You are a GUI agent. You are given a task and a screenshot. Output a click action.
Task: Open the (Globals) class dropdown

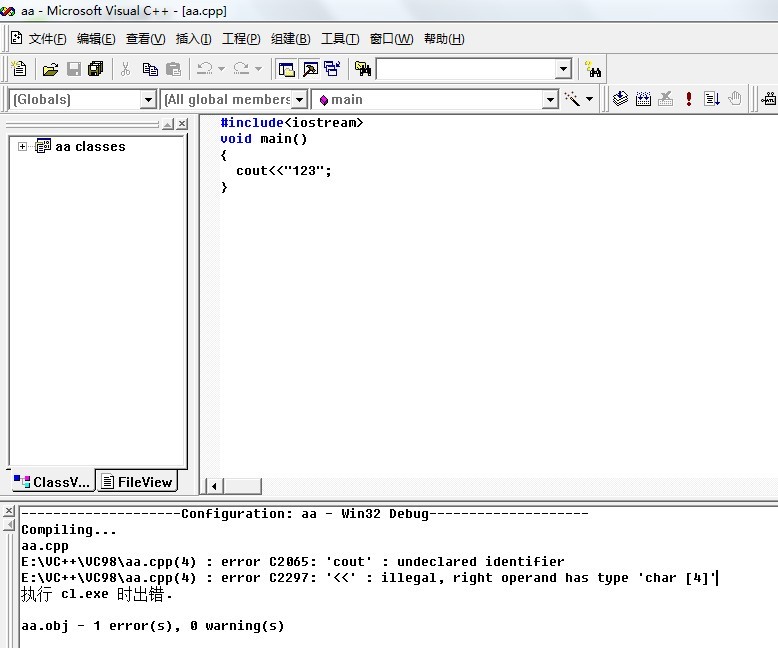tap(148, 99)
